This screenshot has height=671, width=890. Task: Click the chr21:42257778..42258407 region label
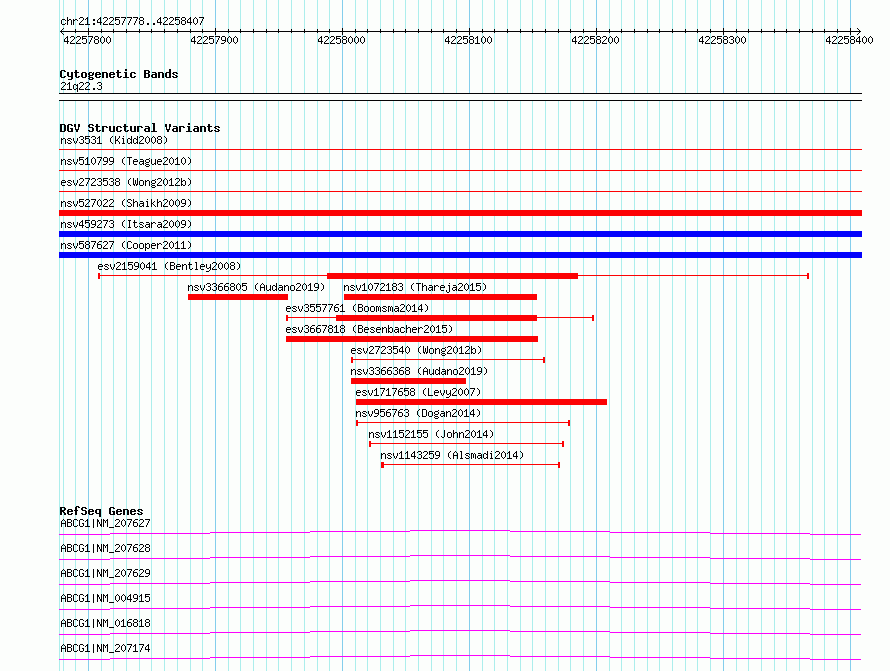(x=132, y=21)
